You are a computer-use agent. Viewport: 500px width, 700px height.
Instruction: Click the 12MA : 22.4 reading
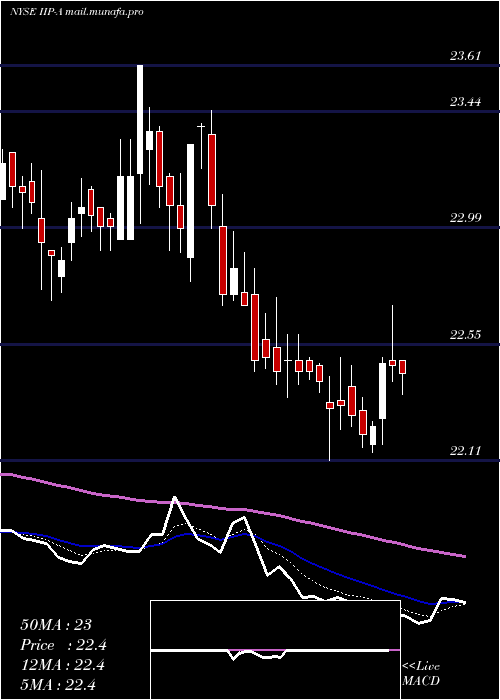click(x=62, y=665)
